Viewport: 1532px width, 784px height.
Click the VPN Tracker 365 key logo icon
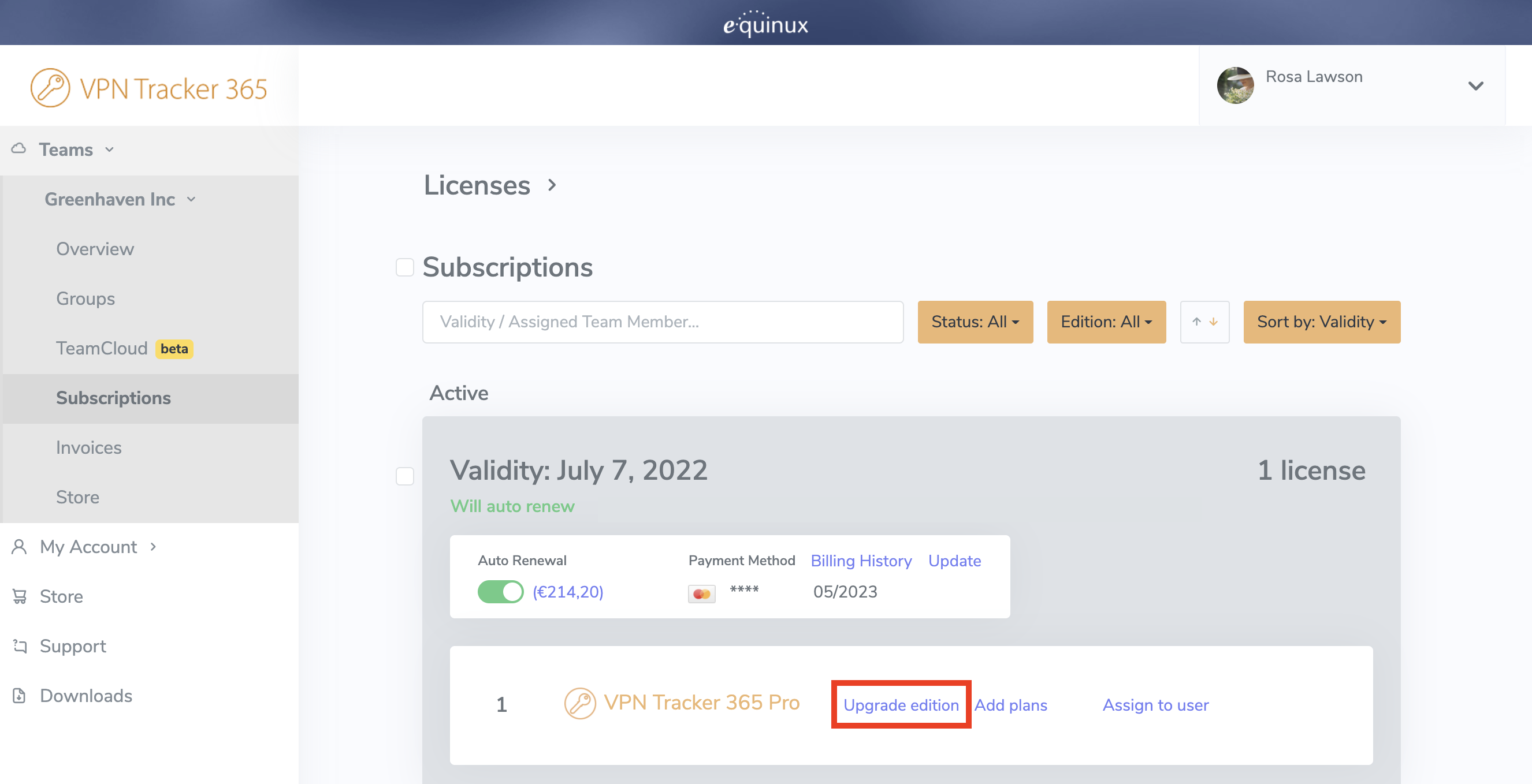(50, 88)
